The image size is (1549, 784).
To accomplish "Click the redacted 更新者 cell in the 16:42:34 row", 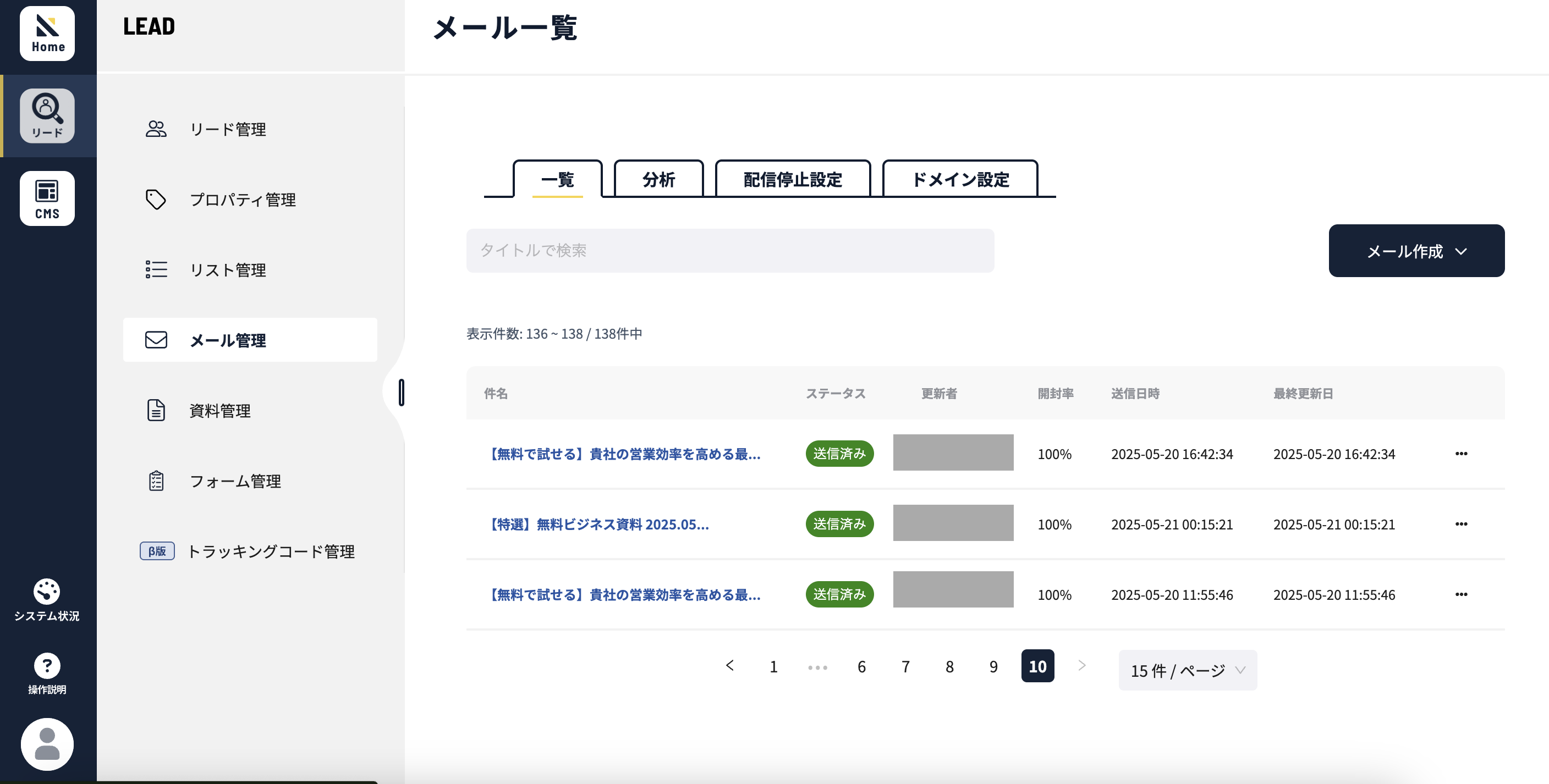I will (953, 452).
